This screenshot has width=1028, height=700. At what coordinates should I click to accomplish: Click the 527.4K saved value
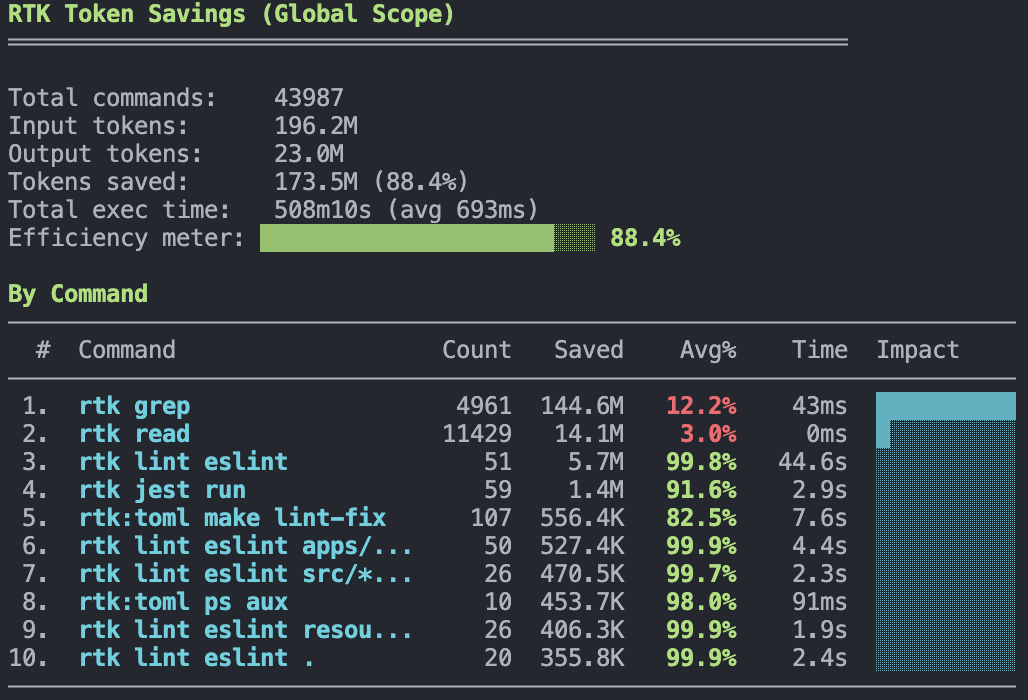click(x=582, y=546)
